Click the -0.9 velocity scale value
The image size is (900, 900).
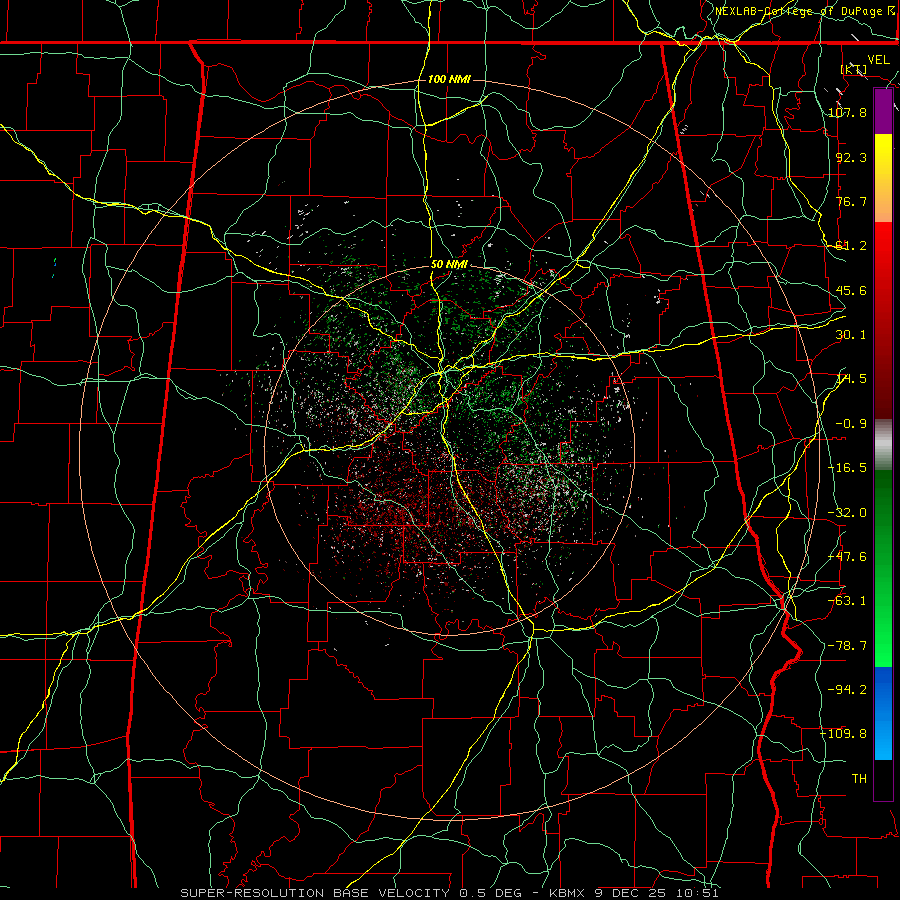point(851,424)
